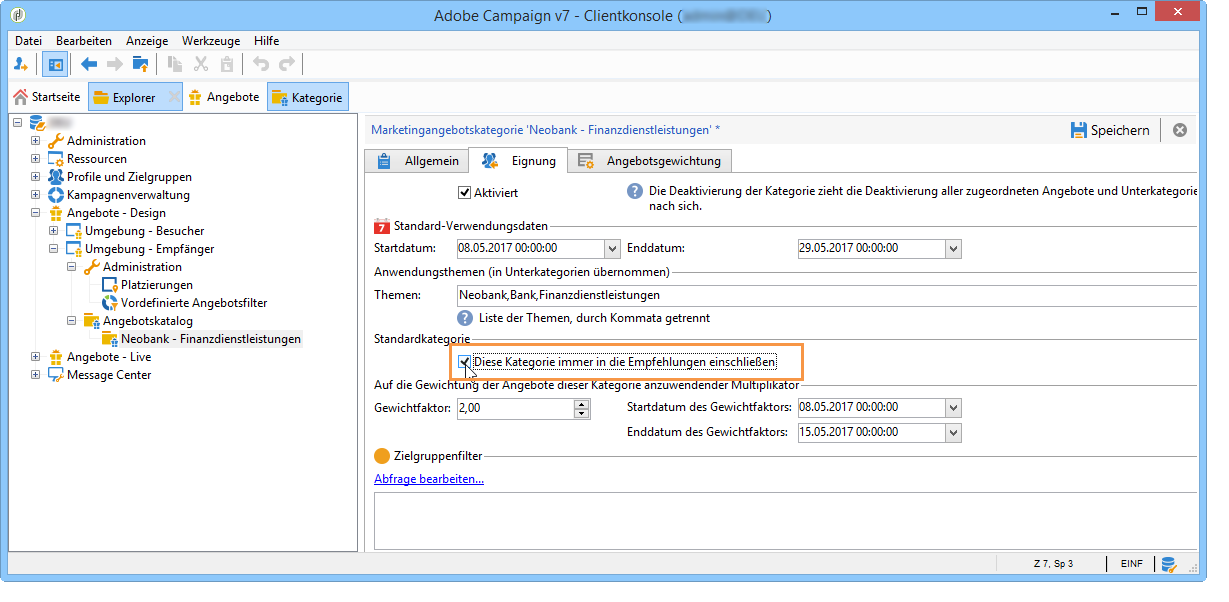This screenshot has height=602, width=1229.
Task: Collapse the Angebote - Design node
Action: tap(36, 213)
